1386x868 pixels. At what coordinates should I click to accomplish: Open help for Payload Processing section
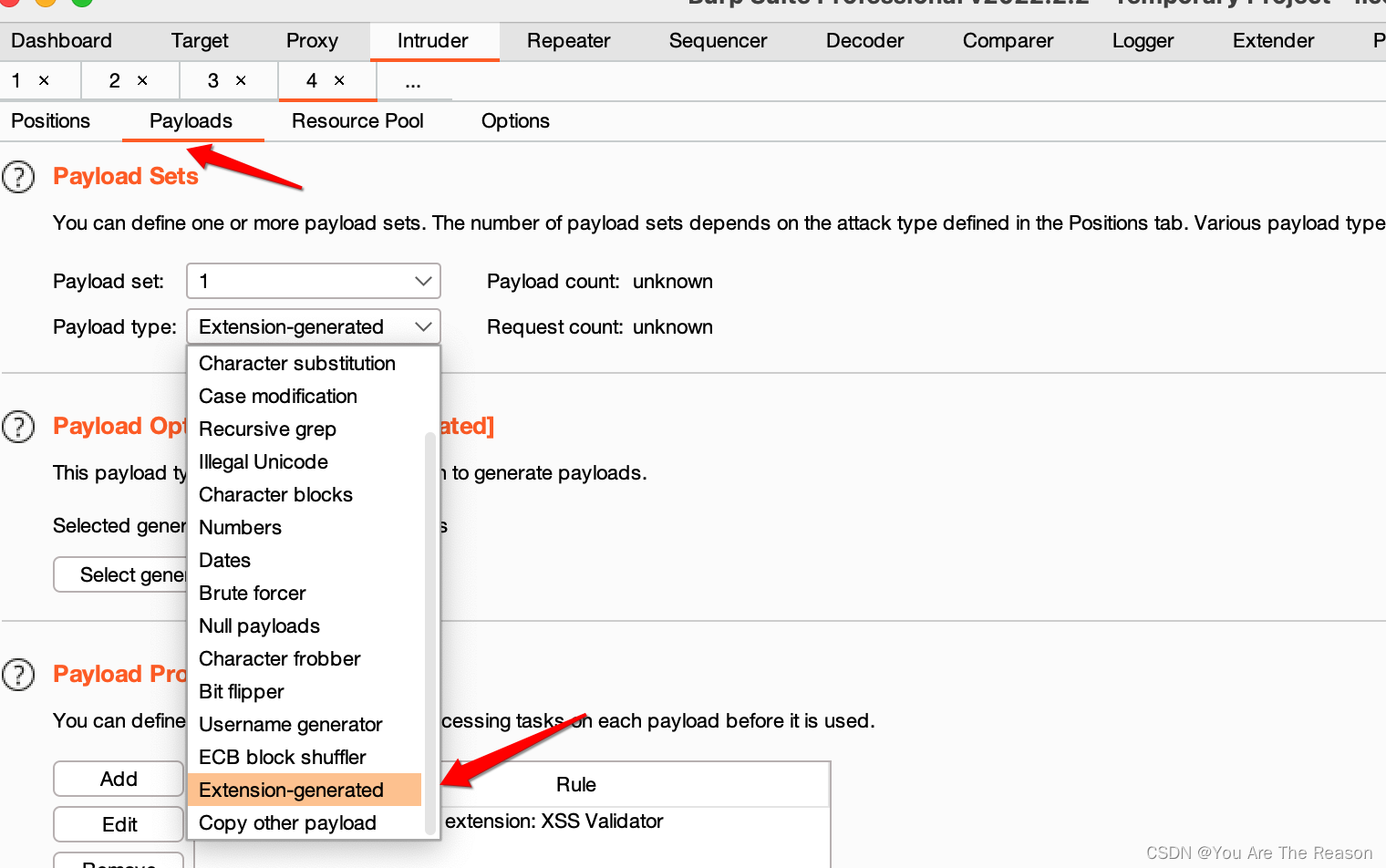[18, 675]
